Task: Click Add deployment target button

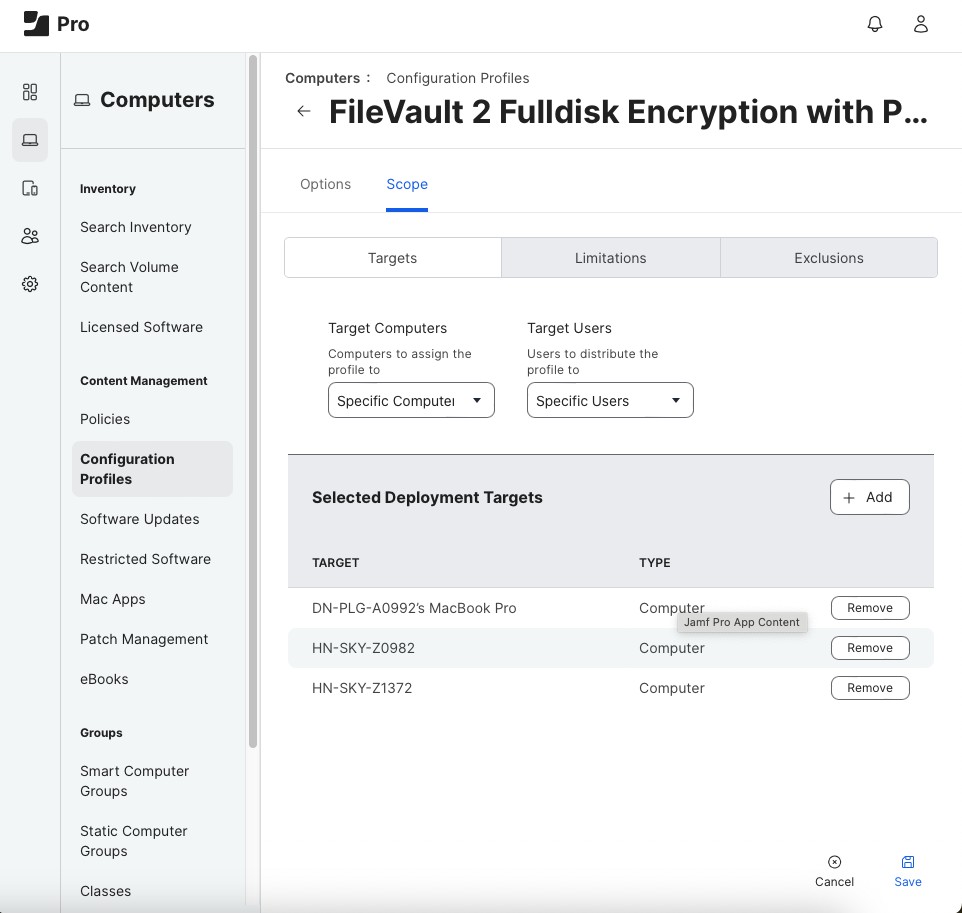Action: click(x=869, y=497)
